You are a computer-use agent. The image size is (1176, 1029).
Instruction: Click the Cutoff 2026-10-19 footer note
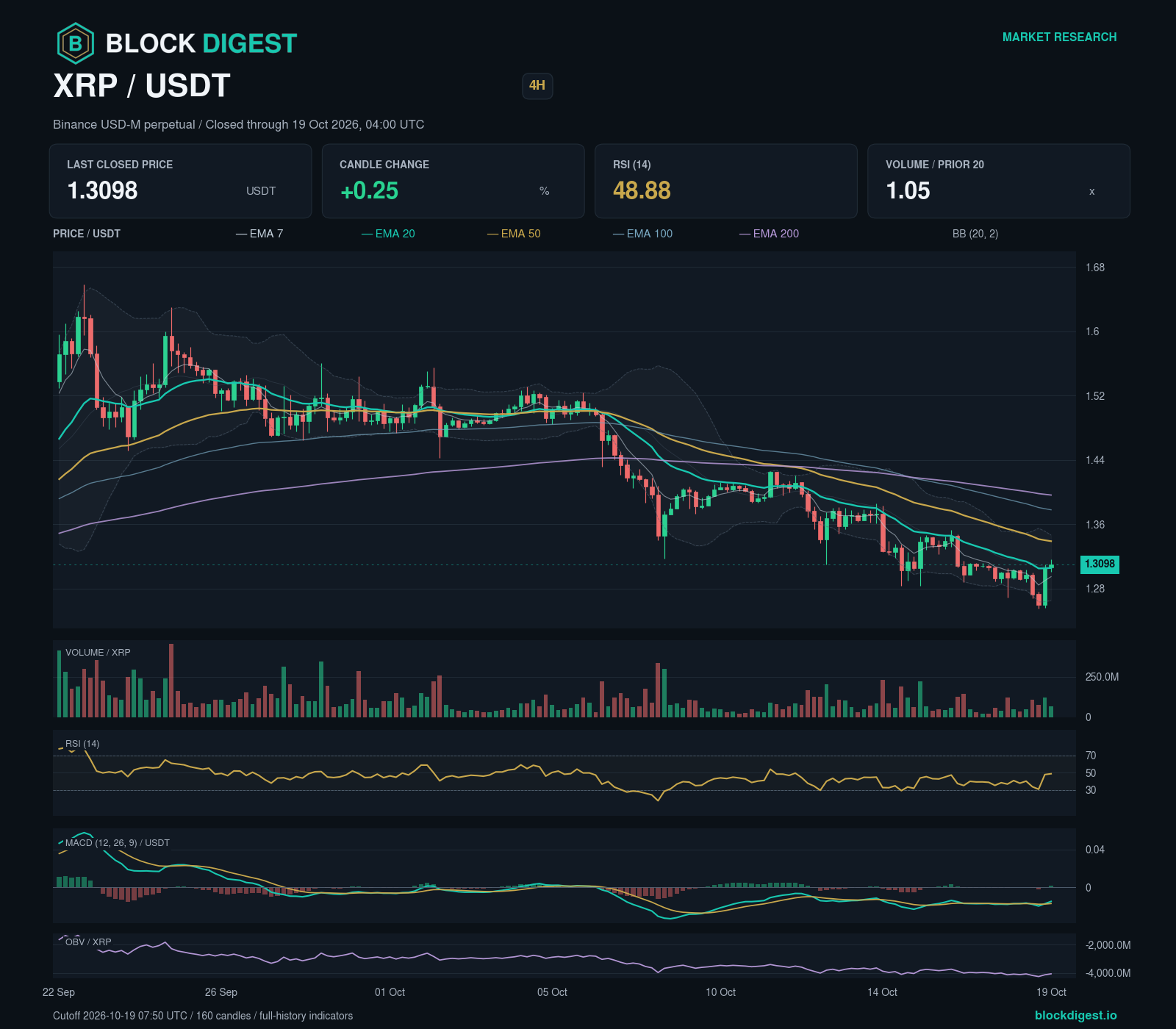pyautogui.click(x=203, y=1016)
